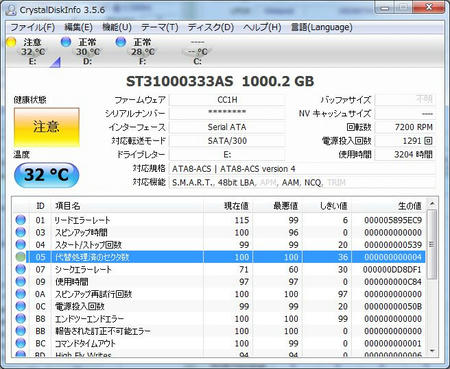Click status icon of row B8

tap(21, 318)
